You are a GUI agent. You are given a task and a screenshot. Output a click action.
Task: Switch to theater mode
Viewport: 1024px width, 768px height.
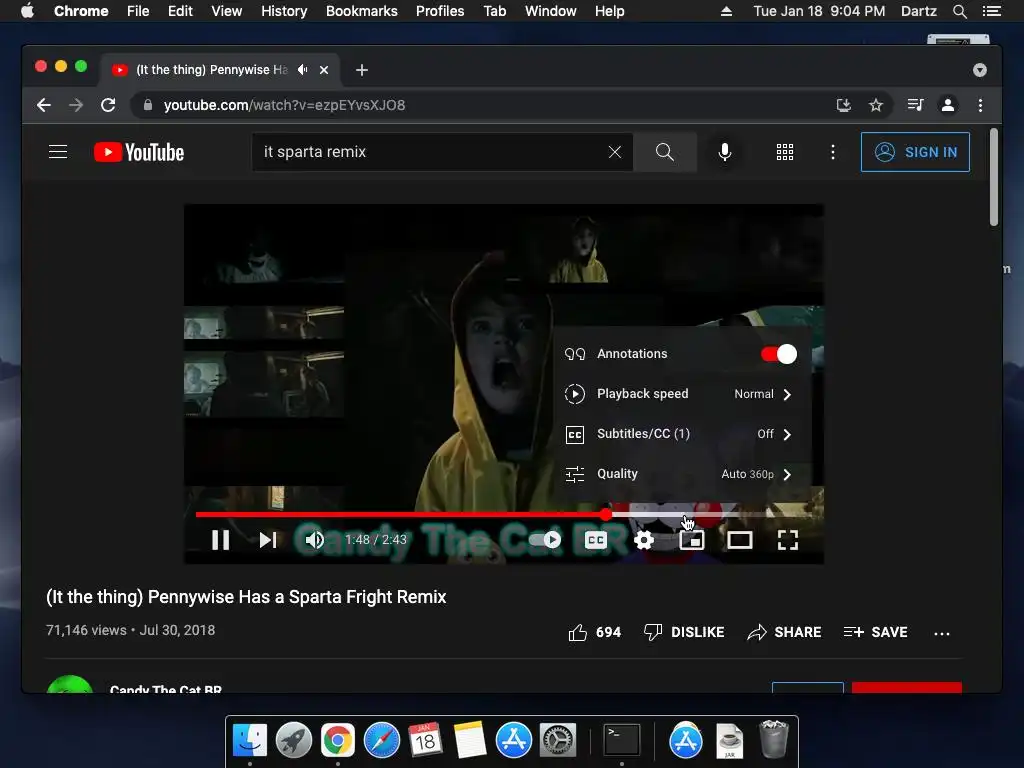coord(740,540)
